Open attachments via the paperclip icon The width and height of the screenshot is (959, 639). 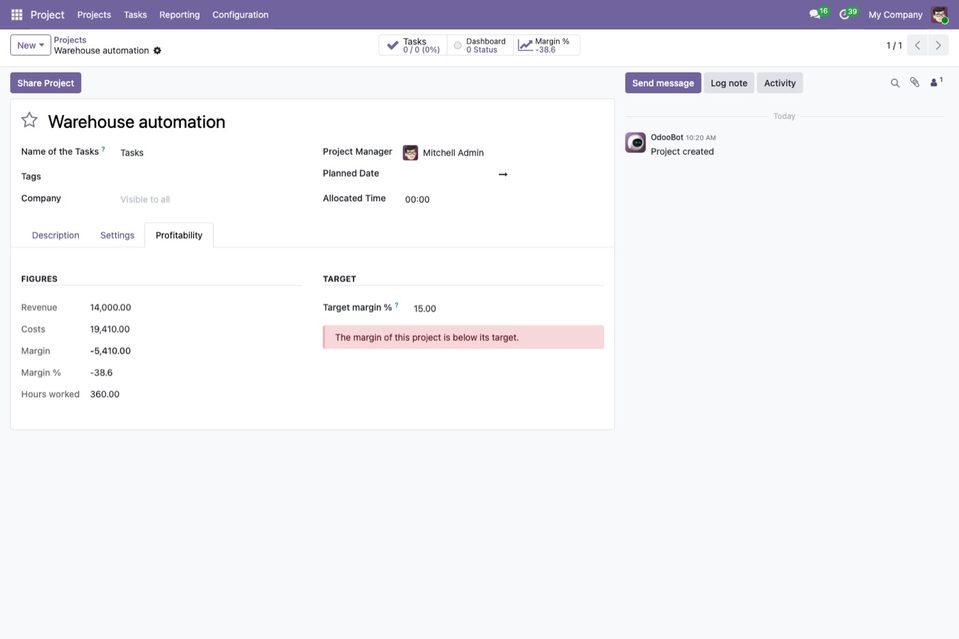coord(914,83)
